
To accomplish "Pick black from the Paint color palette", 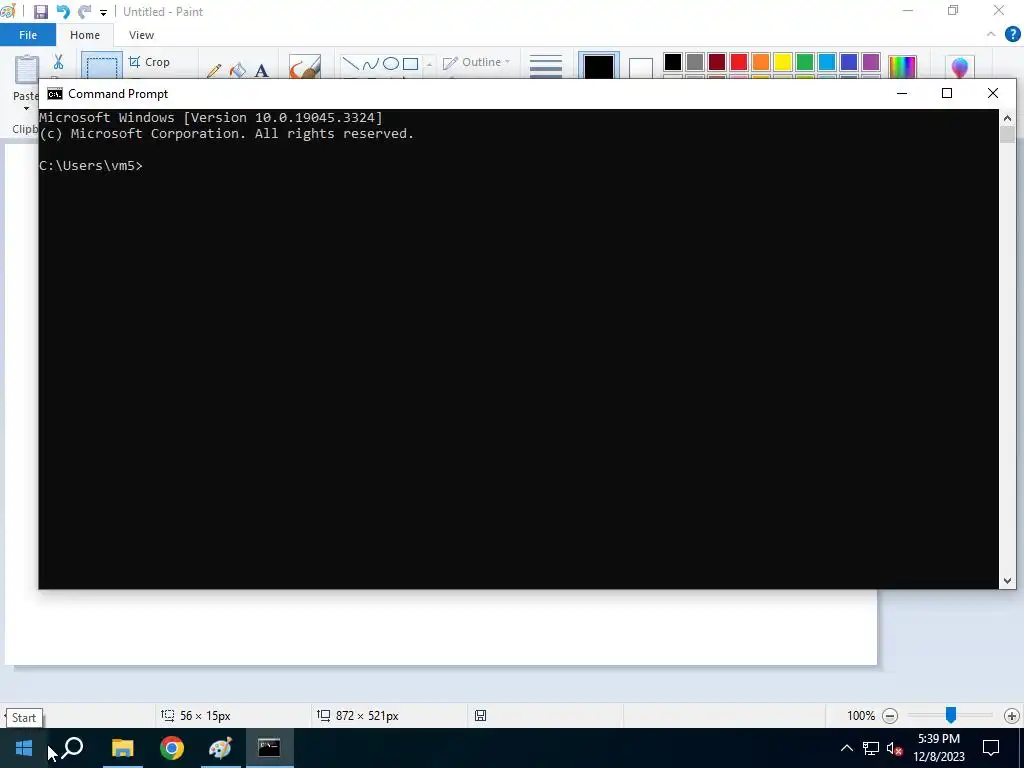I will tap(673, 62).
